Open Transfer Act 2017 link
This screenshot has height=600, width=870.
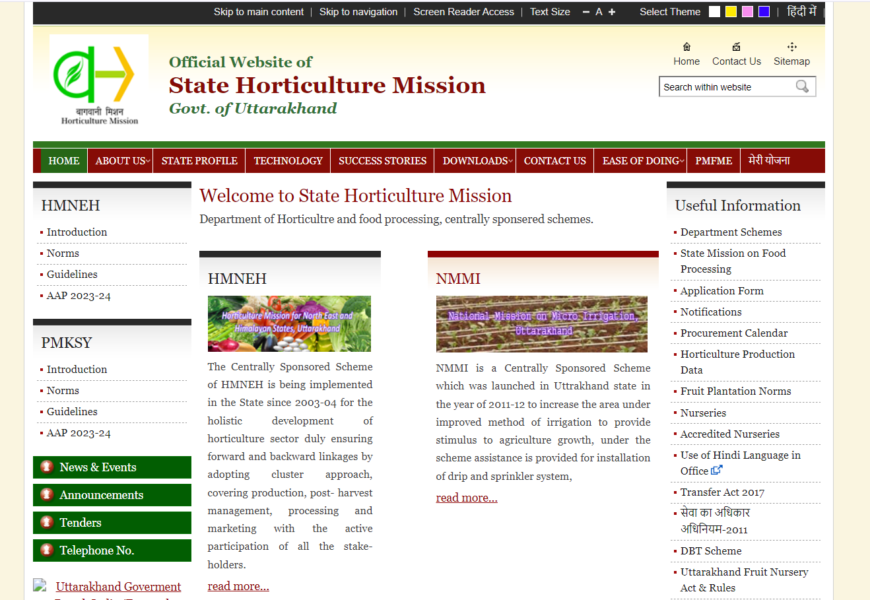722,492
